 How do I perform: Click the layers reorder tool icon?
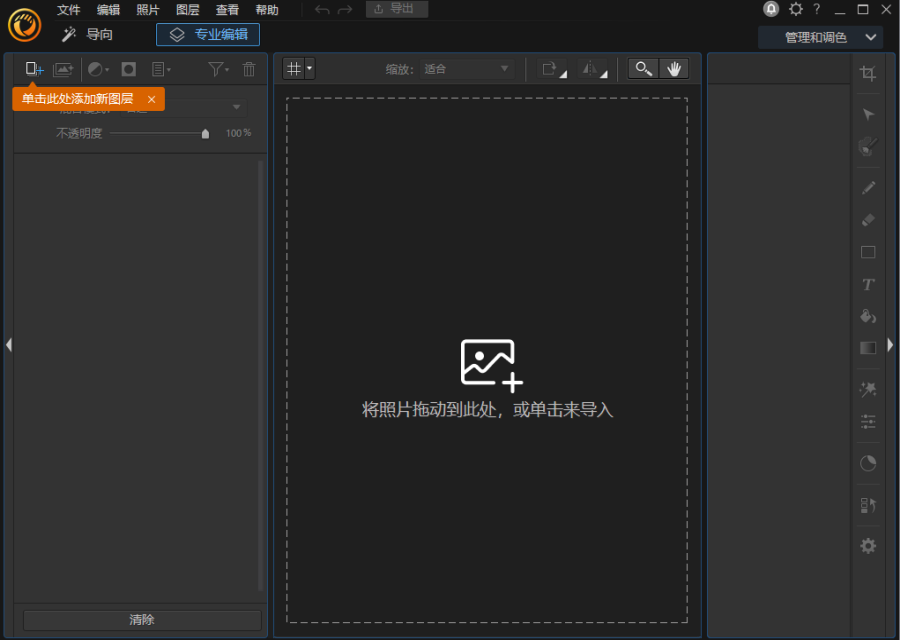868,505
